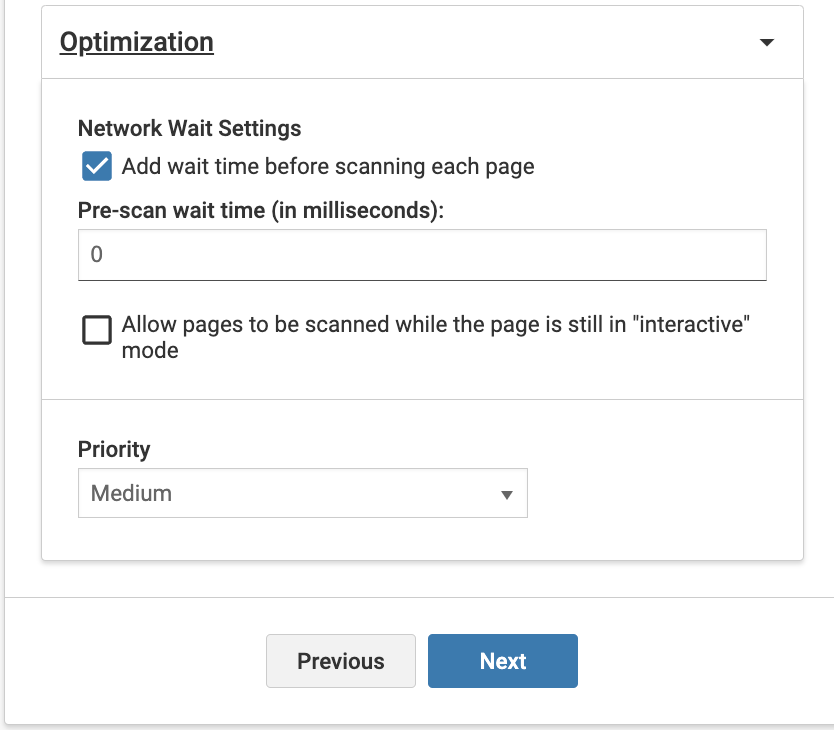The width and height of the screenshot is (834, 730).
Task: Focus the Pre-scan wait time input field
Action: point(422,255)
